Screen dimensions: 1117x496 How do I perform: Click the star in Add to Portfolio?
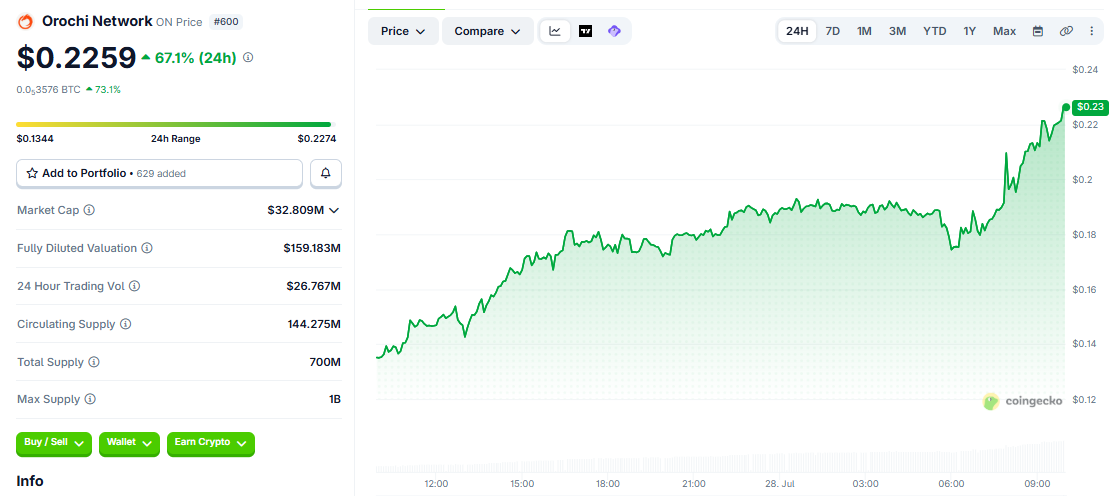(x=32, y=173)
